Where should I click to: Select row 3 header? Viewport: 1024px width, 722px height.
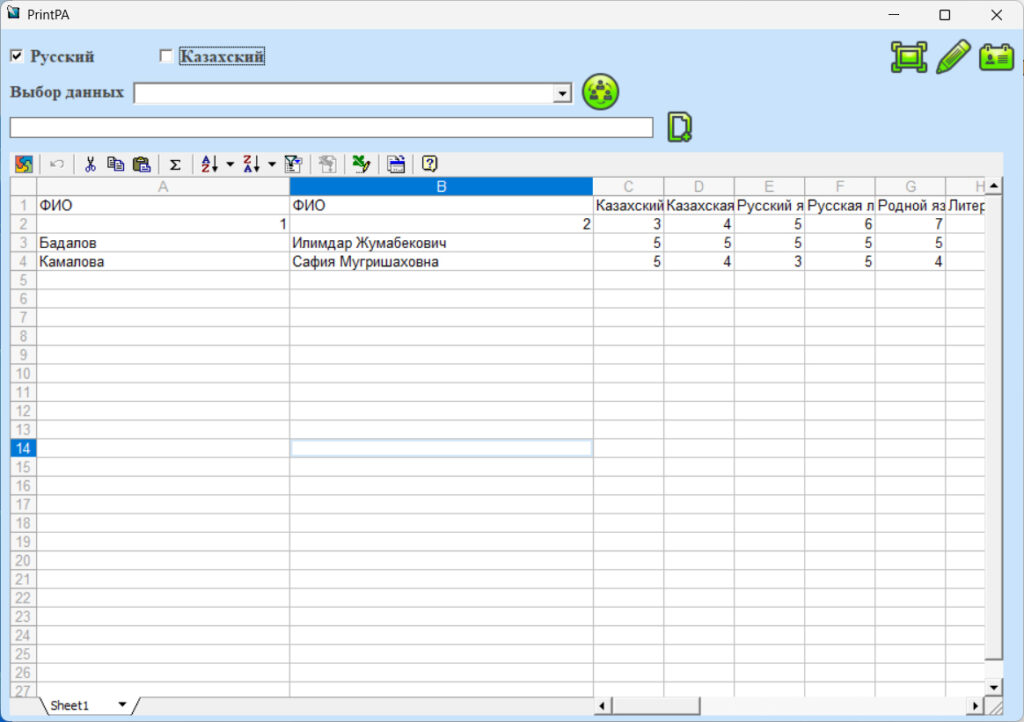pyautogui.click(x=24, y=243)
